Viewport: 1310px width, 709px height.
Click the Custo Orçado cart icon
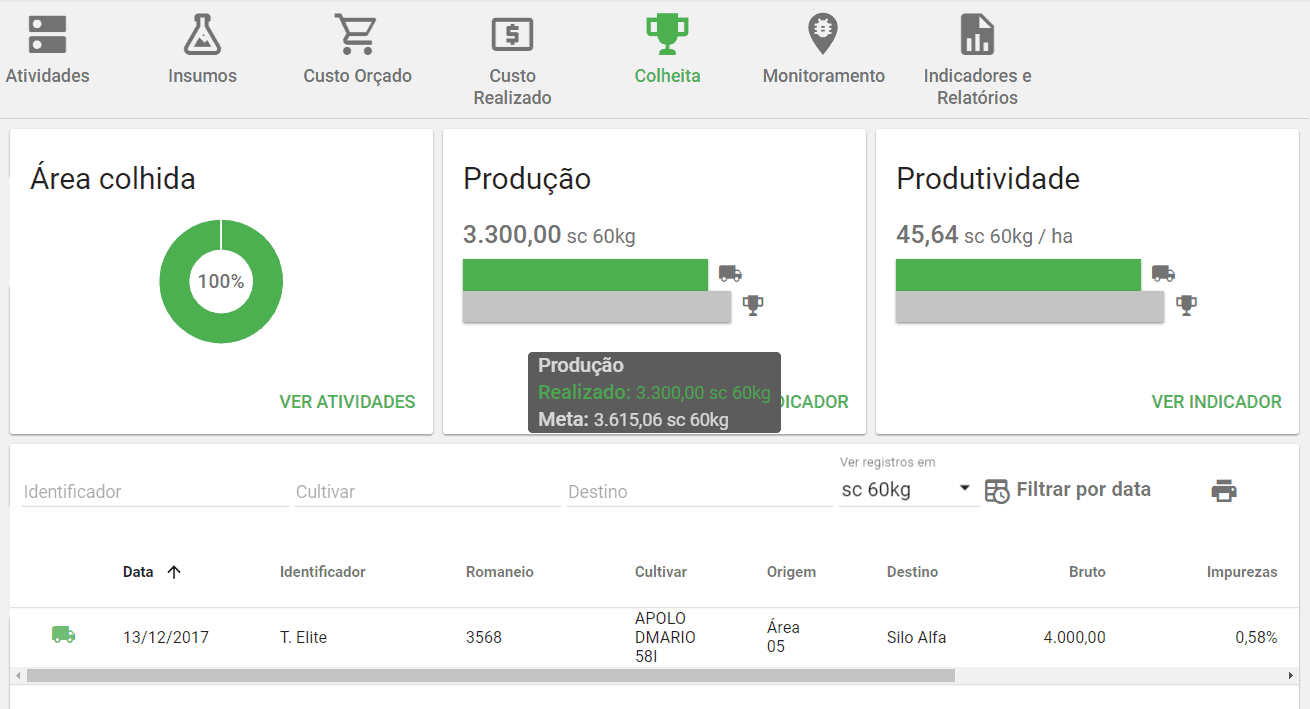(357, 33)
